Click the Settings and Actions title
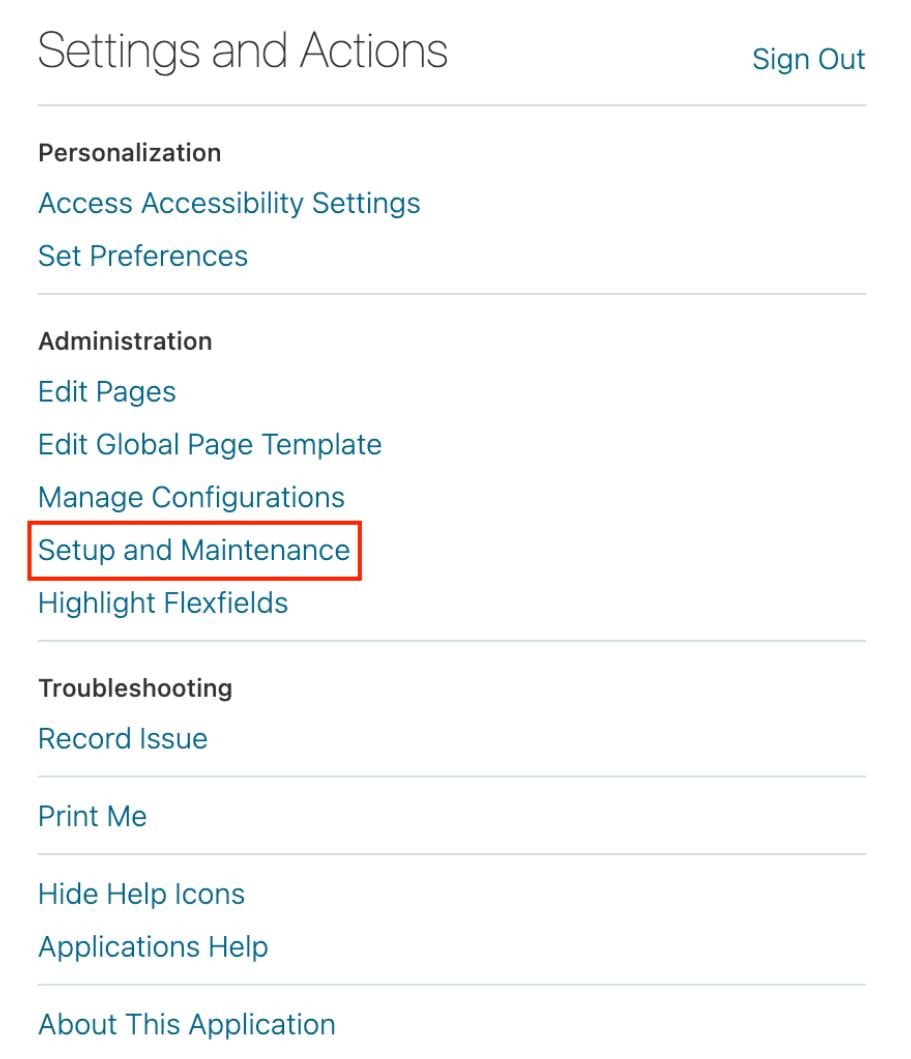 pyautogui.click(x=243, y=51)
